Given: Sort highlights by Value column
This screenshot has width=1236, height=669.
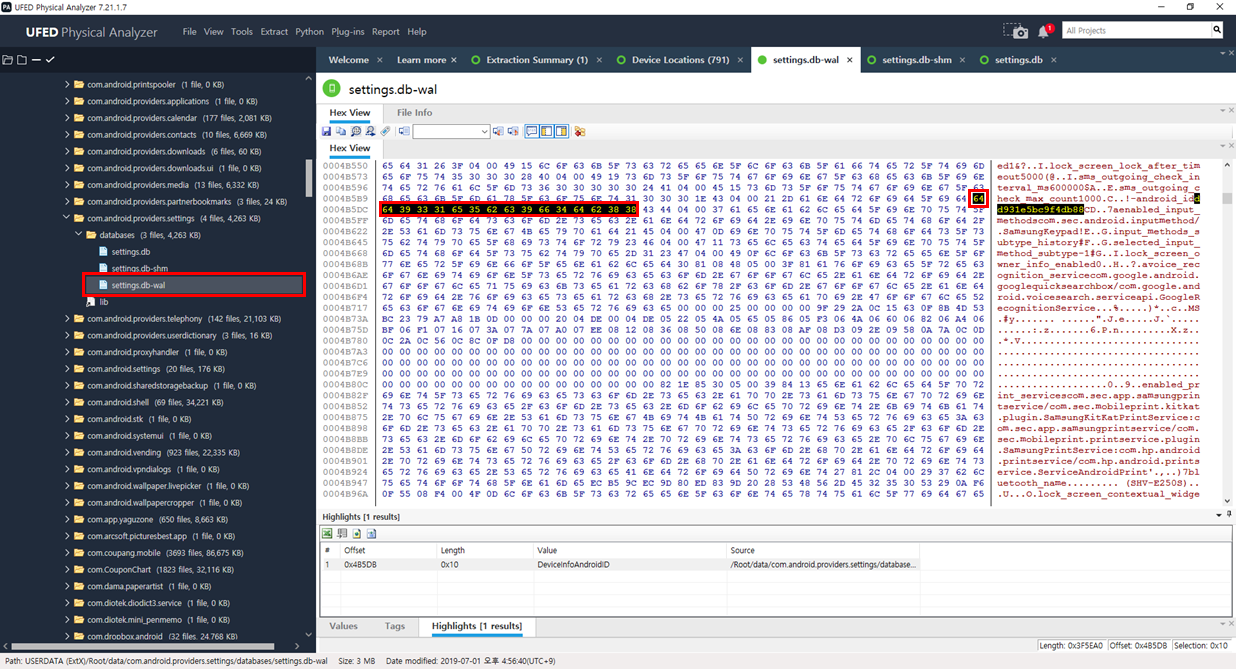Looking at the screenshot, I should click(x=630, y=550).
